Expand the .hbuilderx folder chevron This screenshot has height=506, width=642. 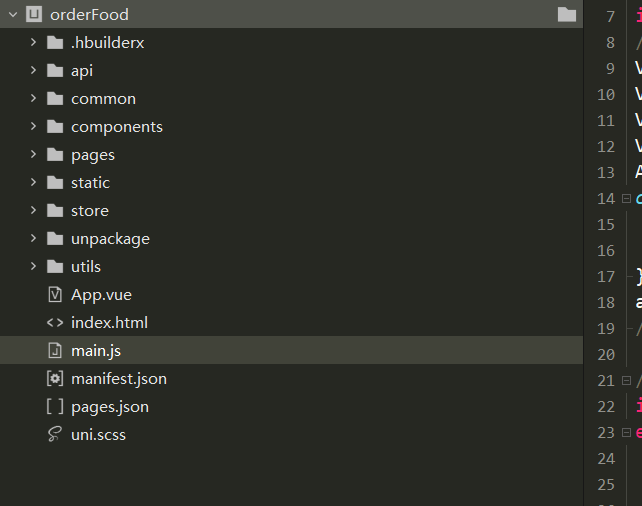tap(33, 42)
